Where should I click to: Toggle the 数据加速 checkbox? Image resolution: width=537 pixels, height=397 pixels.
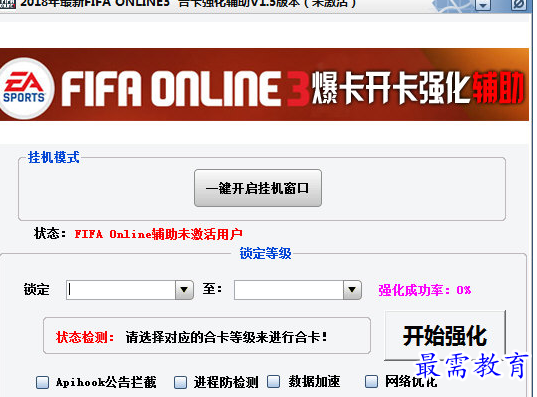(273, 381)
